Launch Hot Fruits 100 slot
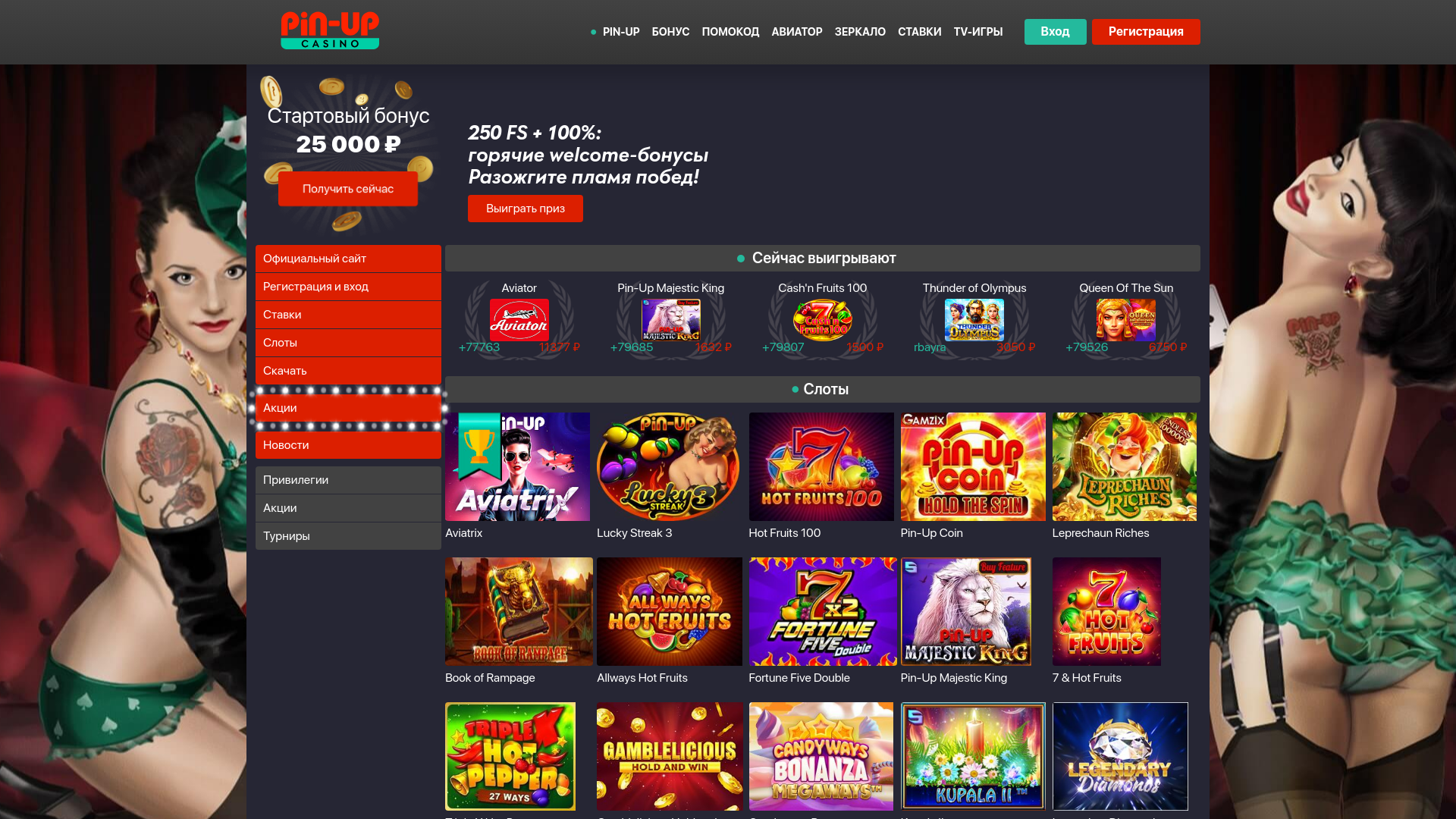This screenshot has width=1456, height=819. [x=821, y=466]
